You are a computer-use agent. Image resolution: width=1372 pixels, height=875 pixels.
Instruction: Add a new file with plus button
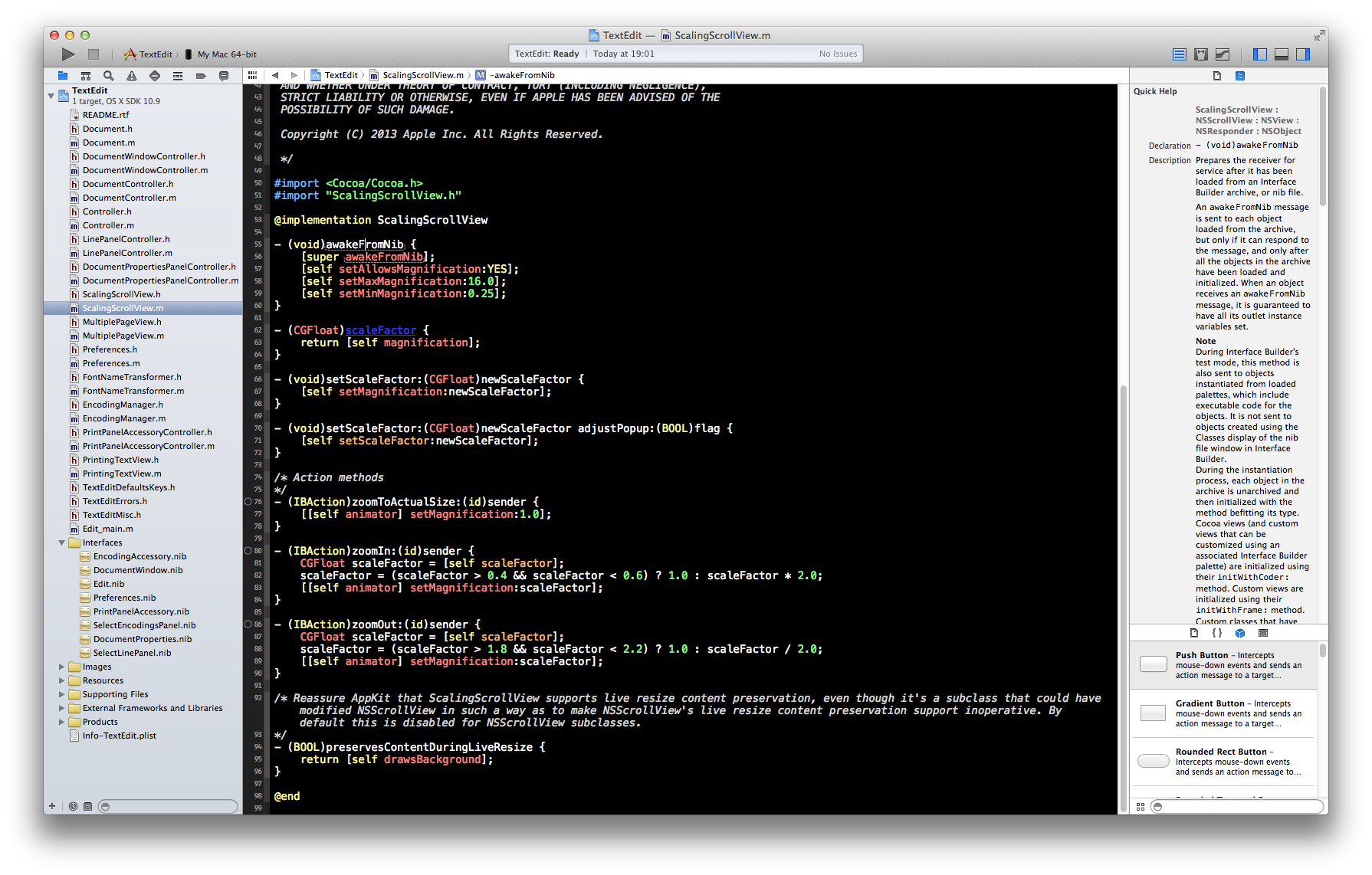point(52,806)
